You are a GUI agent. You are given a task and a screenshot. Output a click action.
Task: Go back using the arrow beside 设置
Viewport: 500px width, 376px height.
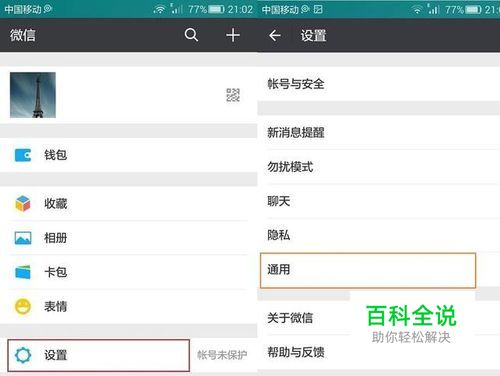[x=275, y=35]
